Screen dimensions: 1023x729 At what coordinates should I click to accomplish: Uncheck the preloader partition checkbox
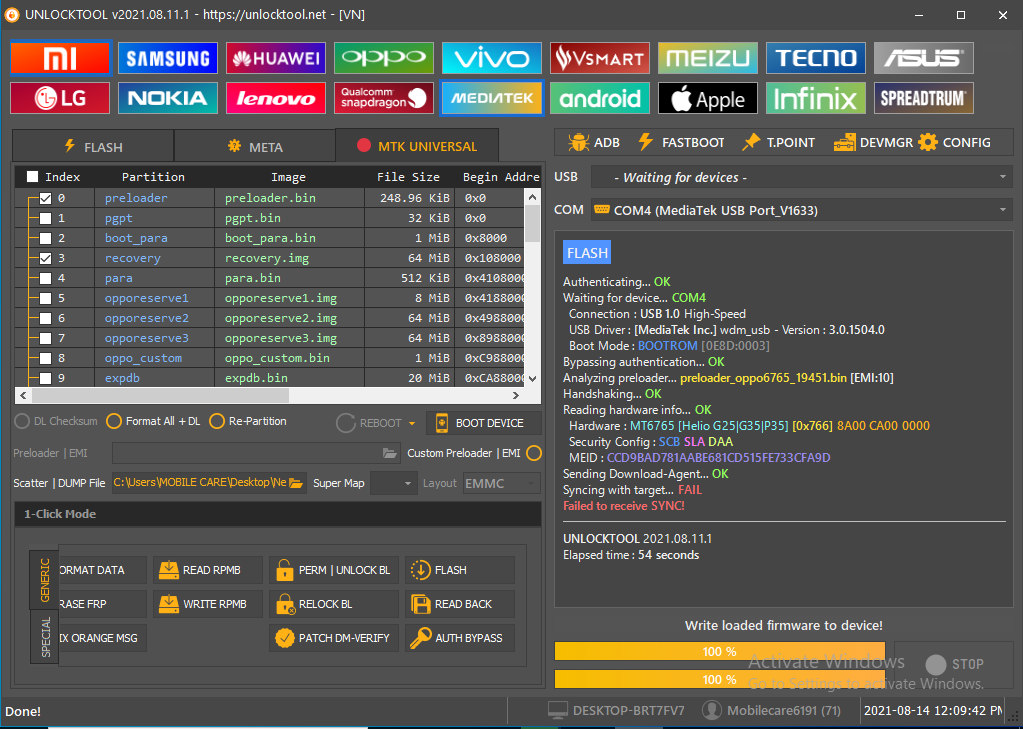coord(45,198)
